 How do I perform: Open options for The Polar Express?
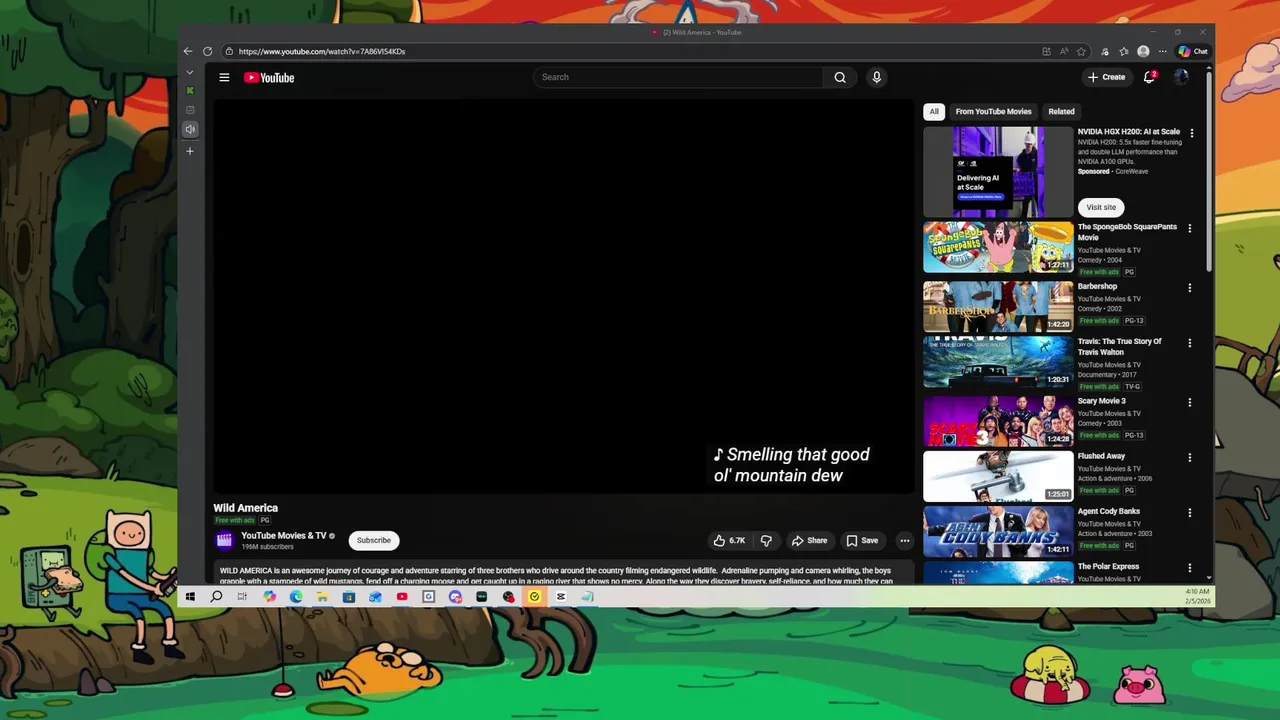coord(1190,567)
